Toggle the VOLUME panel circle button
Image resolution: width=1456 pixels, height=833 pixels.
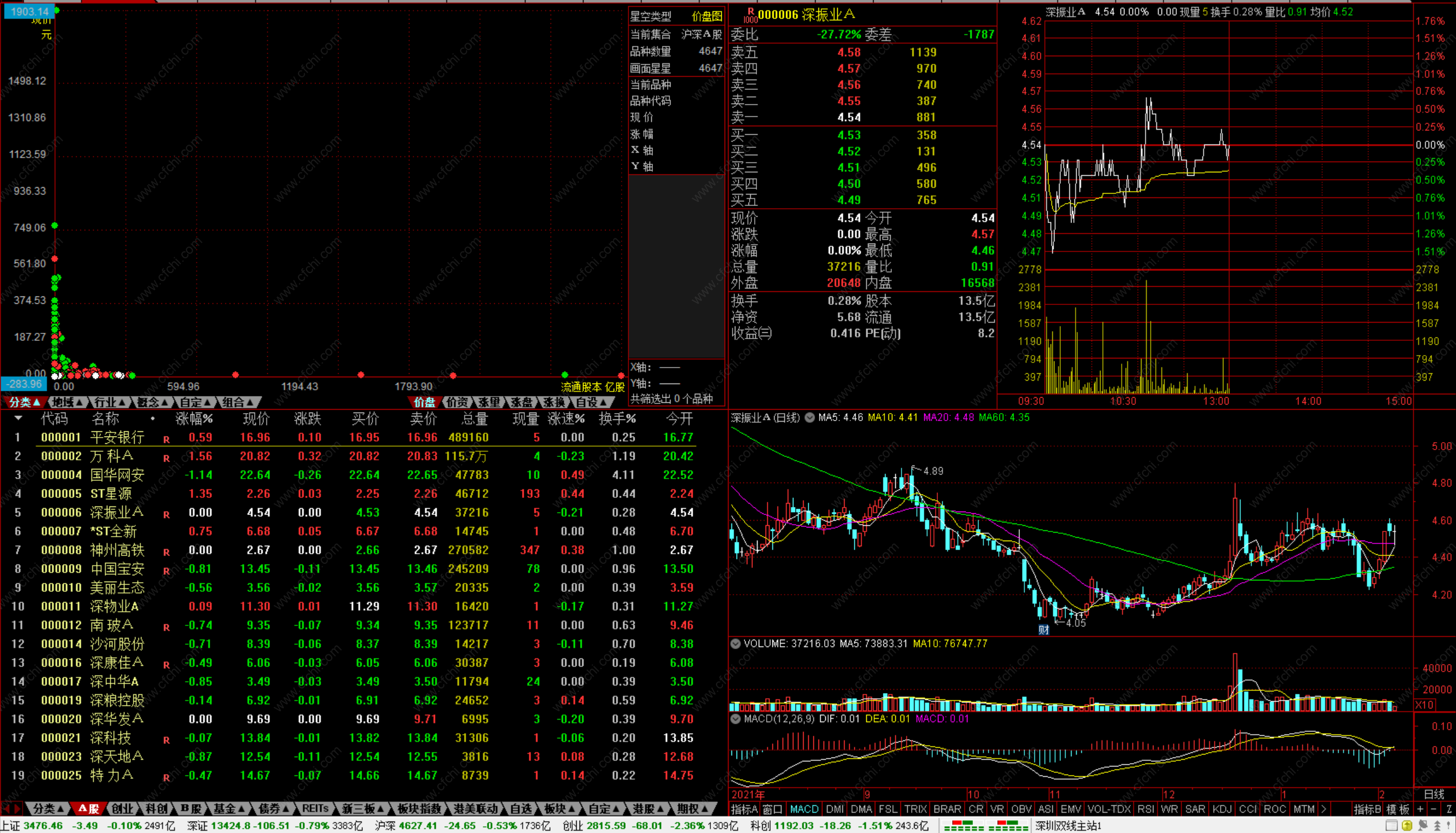(x=736, y=644)
